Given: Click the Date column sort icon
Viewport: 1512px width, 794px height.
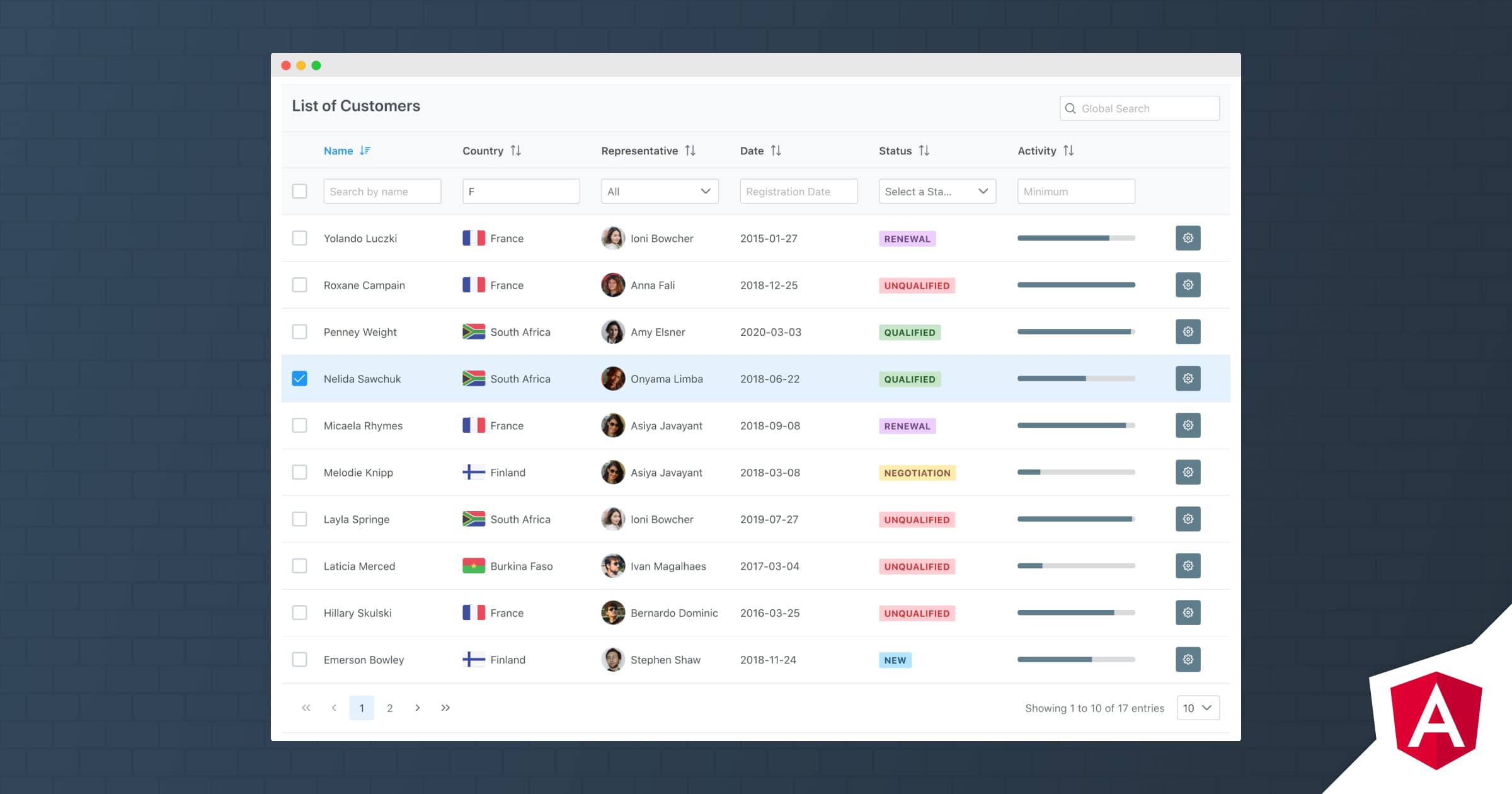Looking at the screenshot, I should pos(776,151).
